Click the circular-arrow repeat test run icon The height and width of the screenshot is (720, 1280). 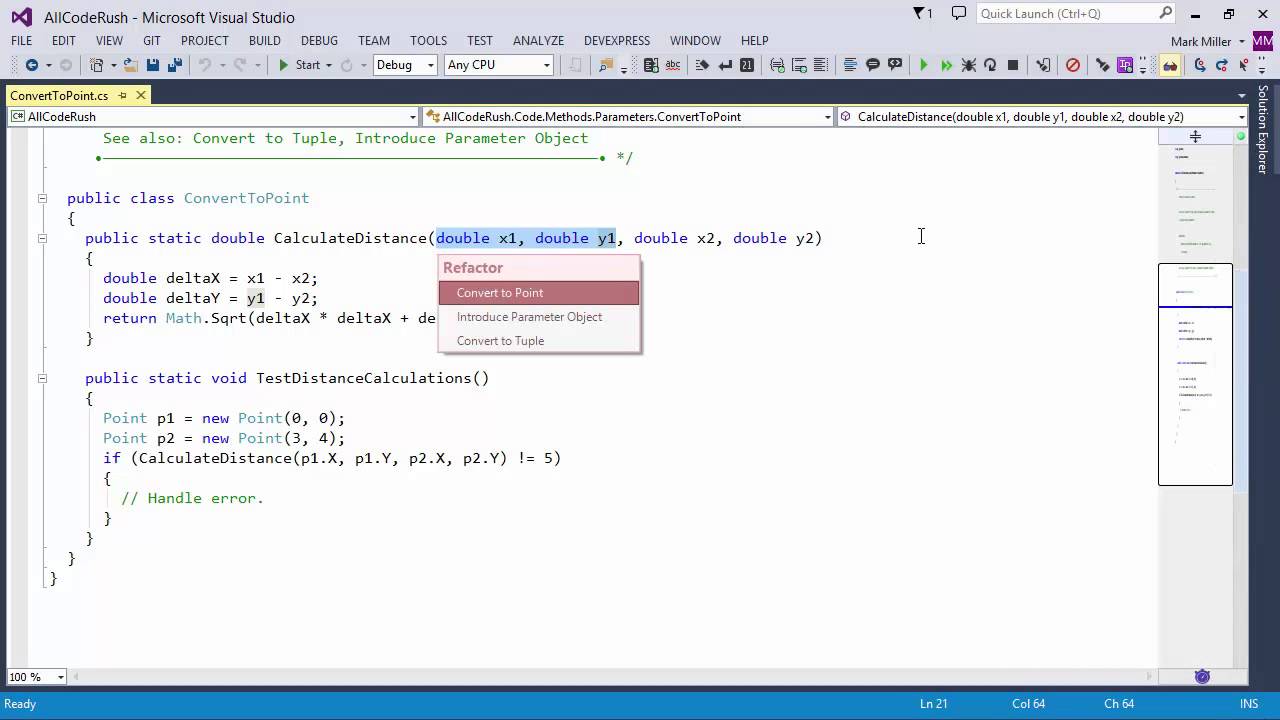point(990,65)
